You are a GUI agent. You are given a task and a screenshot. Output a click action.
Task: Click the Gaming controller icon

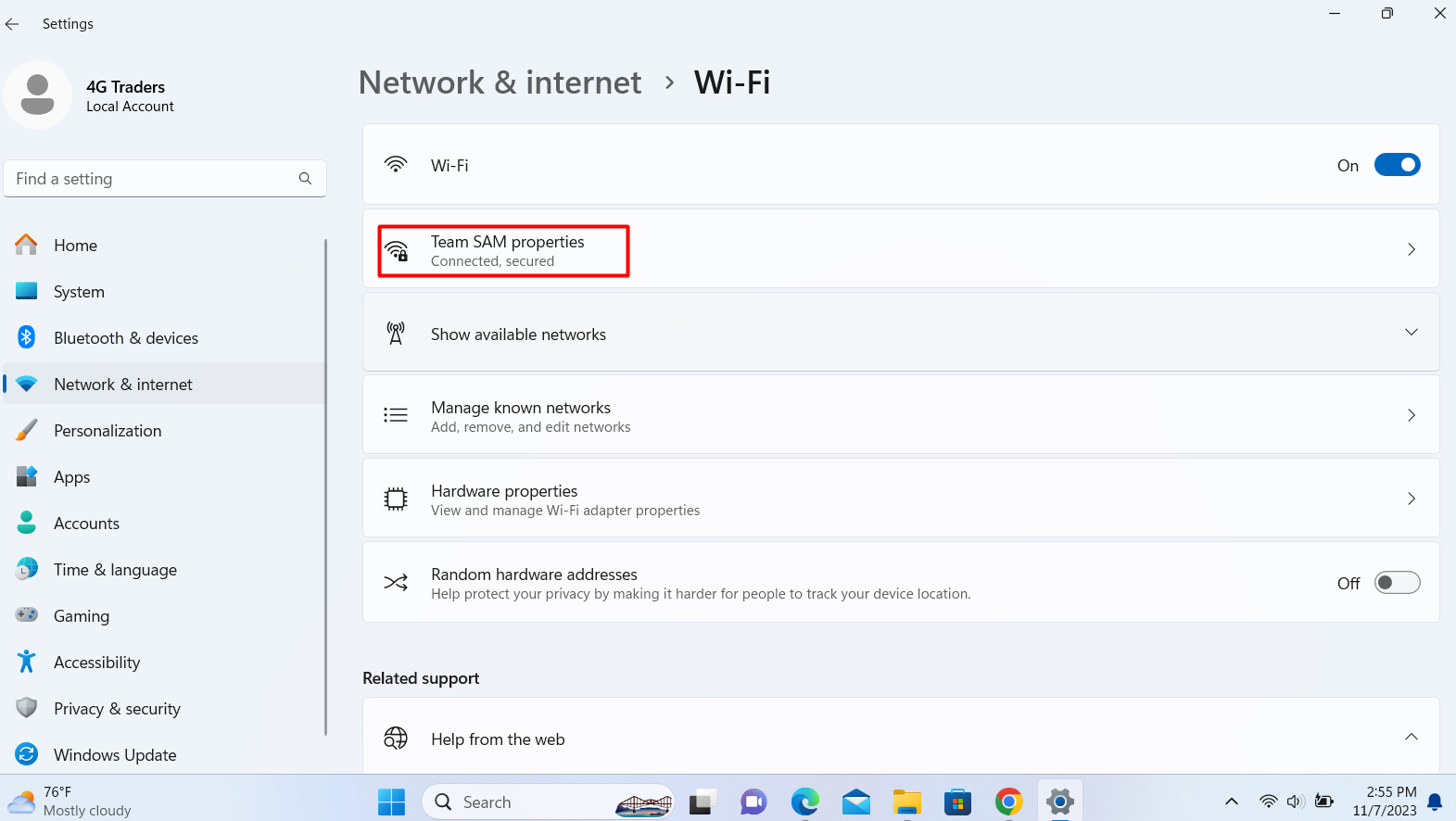click(x=27, y=615)
